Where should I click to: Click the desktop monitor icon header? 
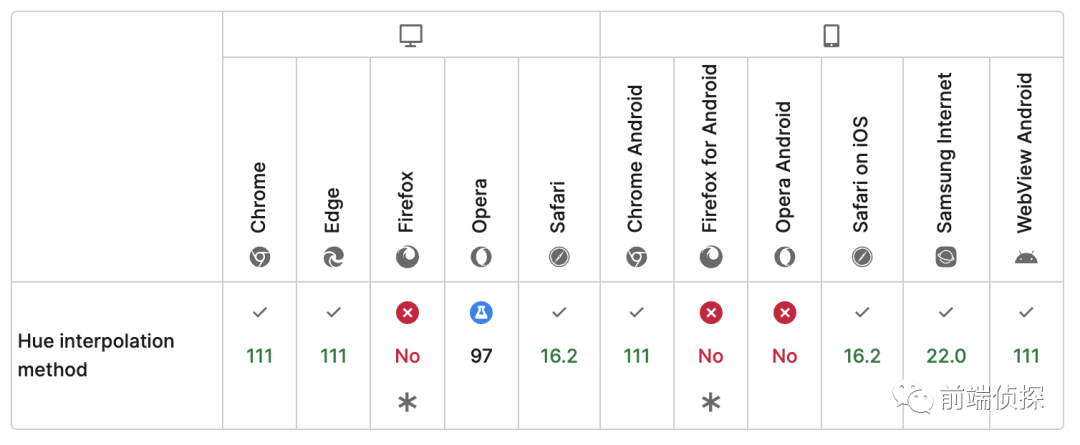411,35
